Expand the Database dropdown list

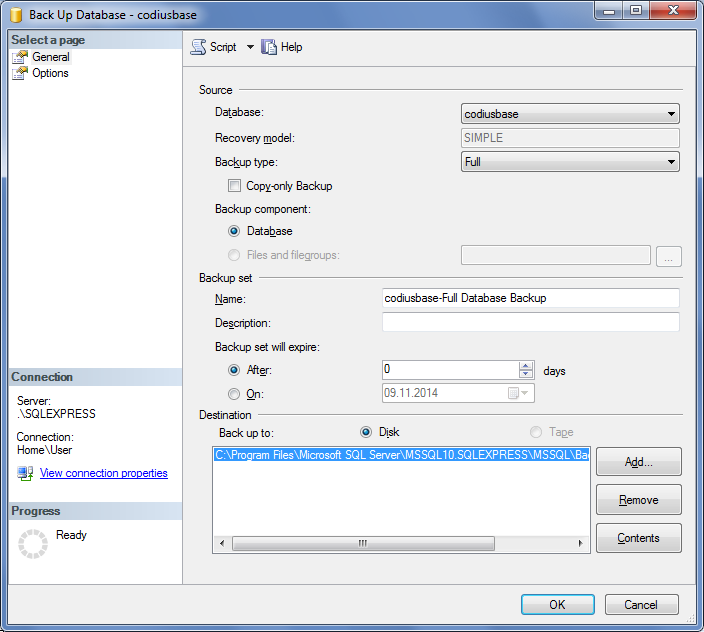point(671,114)
